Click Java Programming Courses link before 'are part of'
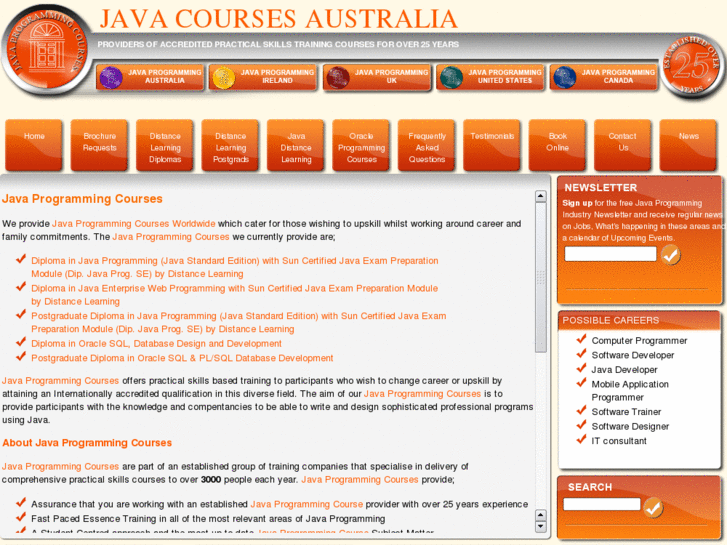Viewport: 727px width, 545px height. click(x=60, y=467)
